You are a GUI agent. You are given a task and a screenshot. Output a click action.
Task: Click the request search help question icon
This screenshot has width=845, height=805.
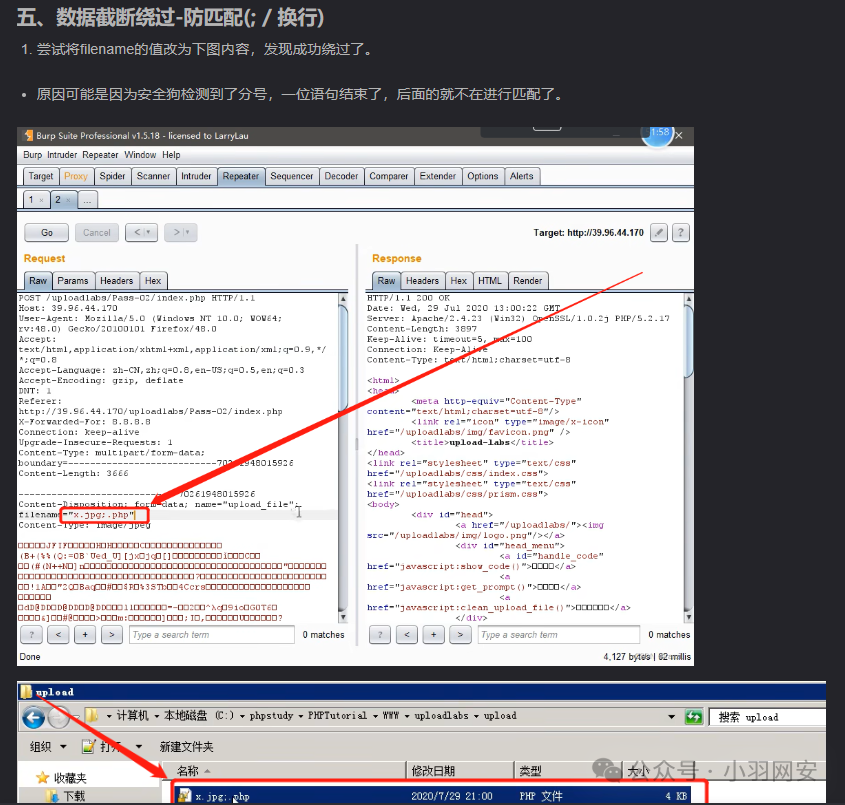tap(32, 635)
